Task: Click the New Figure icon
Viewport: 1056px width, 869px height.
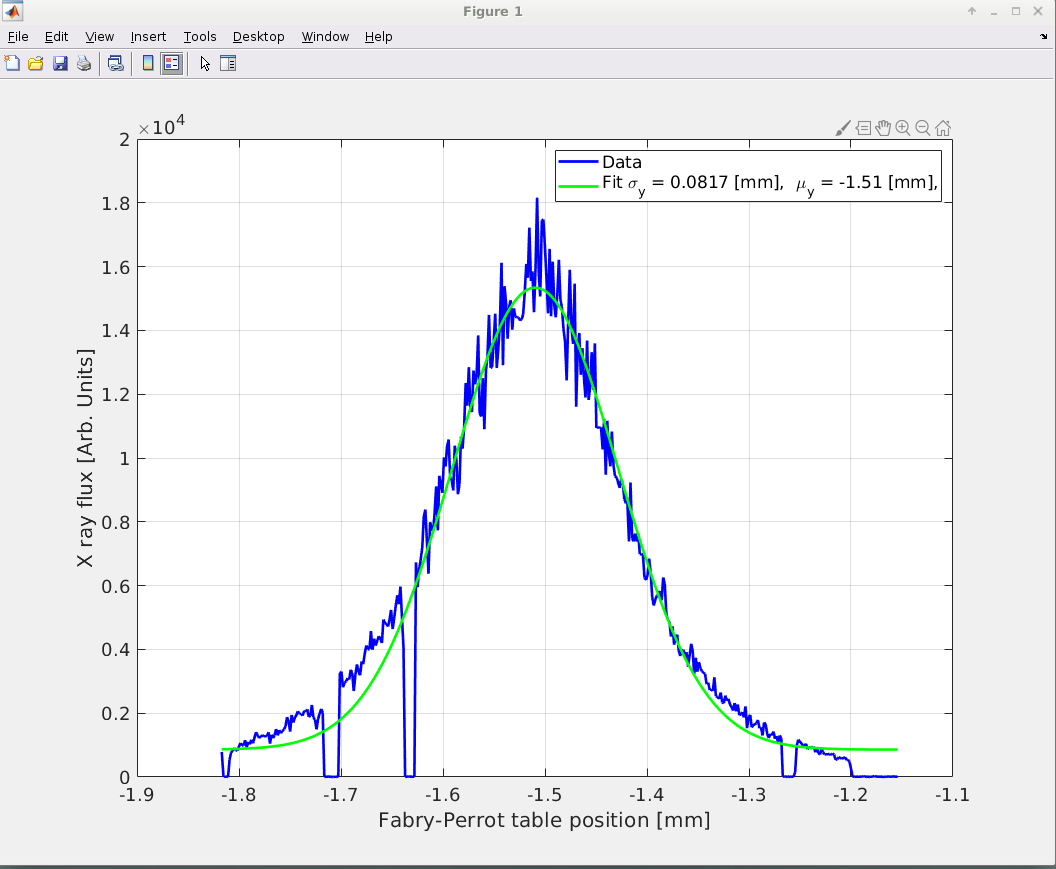Action: click(12, 64)
